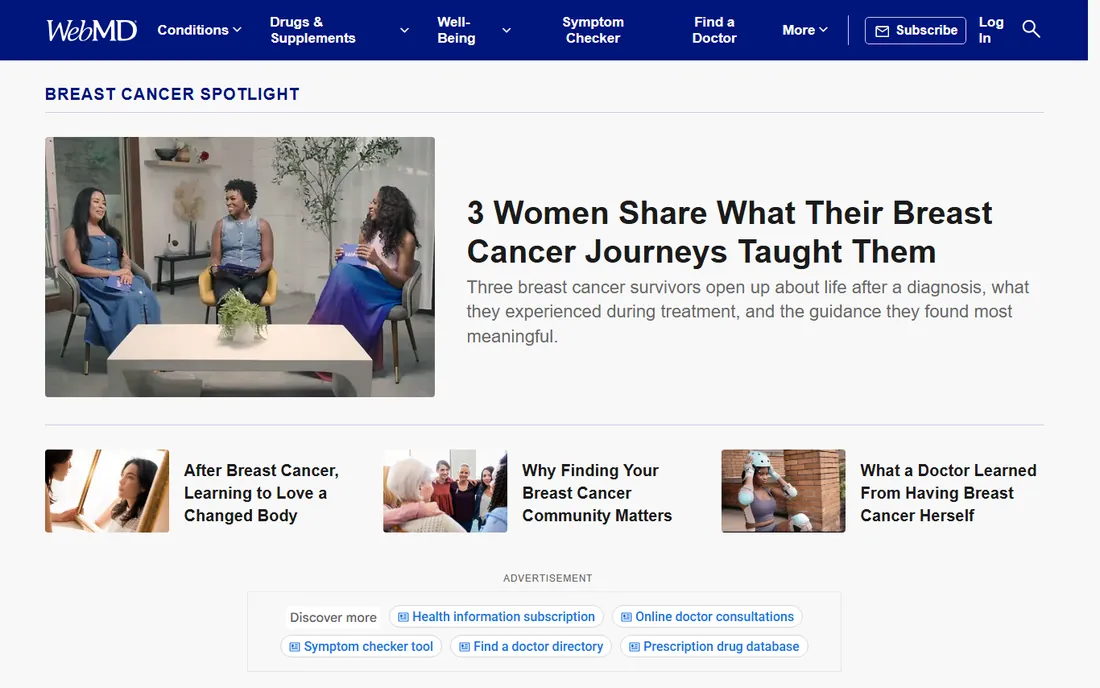Expand the Conditions menu chevron
The image size is (1100, 688).
237,30
